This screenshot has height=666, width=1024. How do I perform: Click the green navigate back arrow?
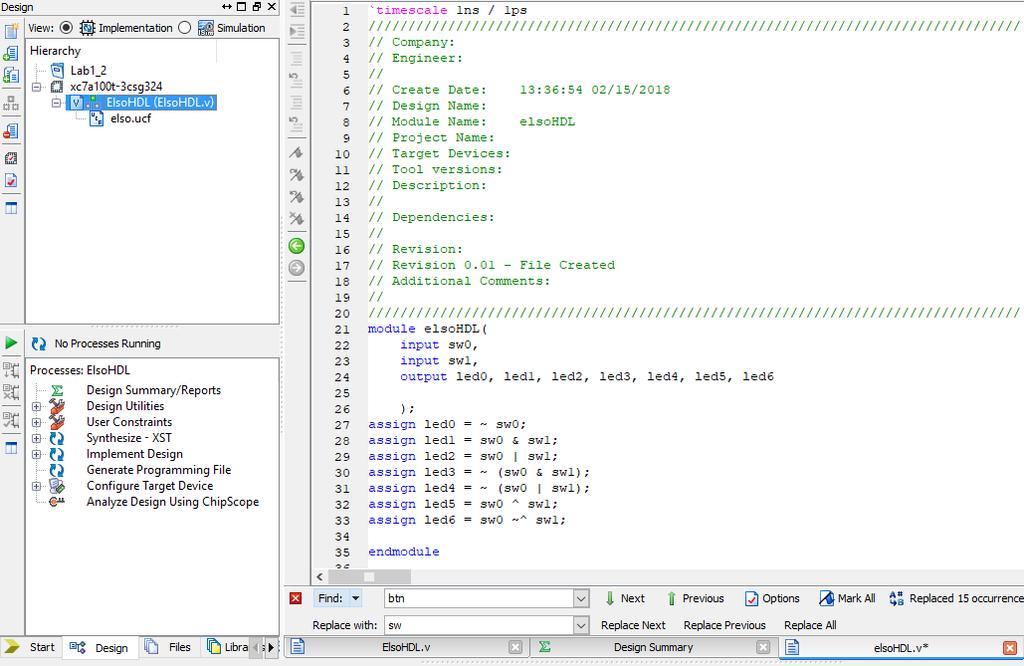coord(296,246)
